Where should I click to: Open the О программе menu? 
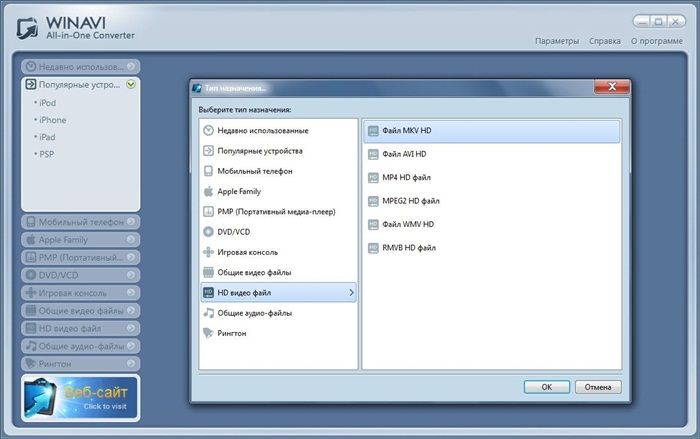pos(657,41)
